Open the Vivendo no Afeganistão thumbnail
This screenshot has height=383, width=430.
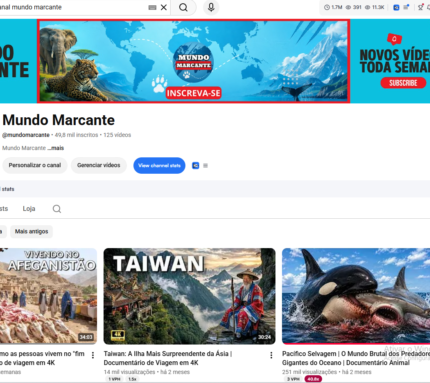pyautogui.click(x=48, y=296)
